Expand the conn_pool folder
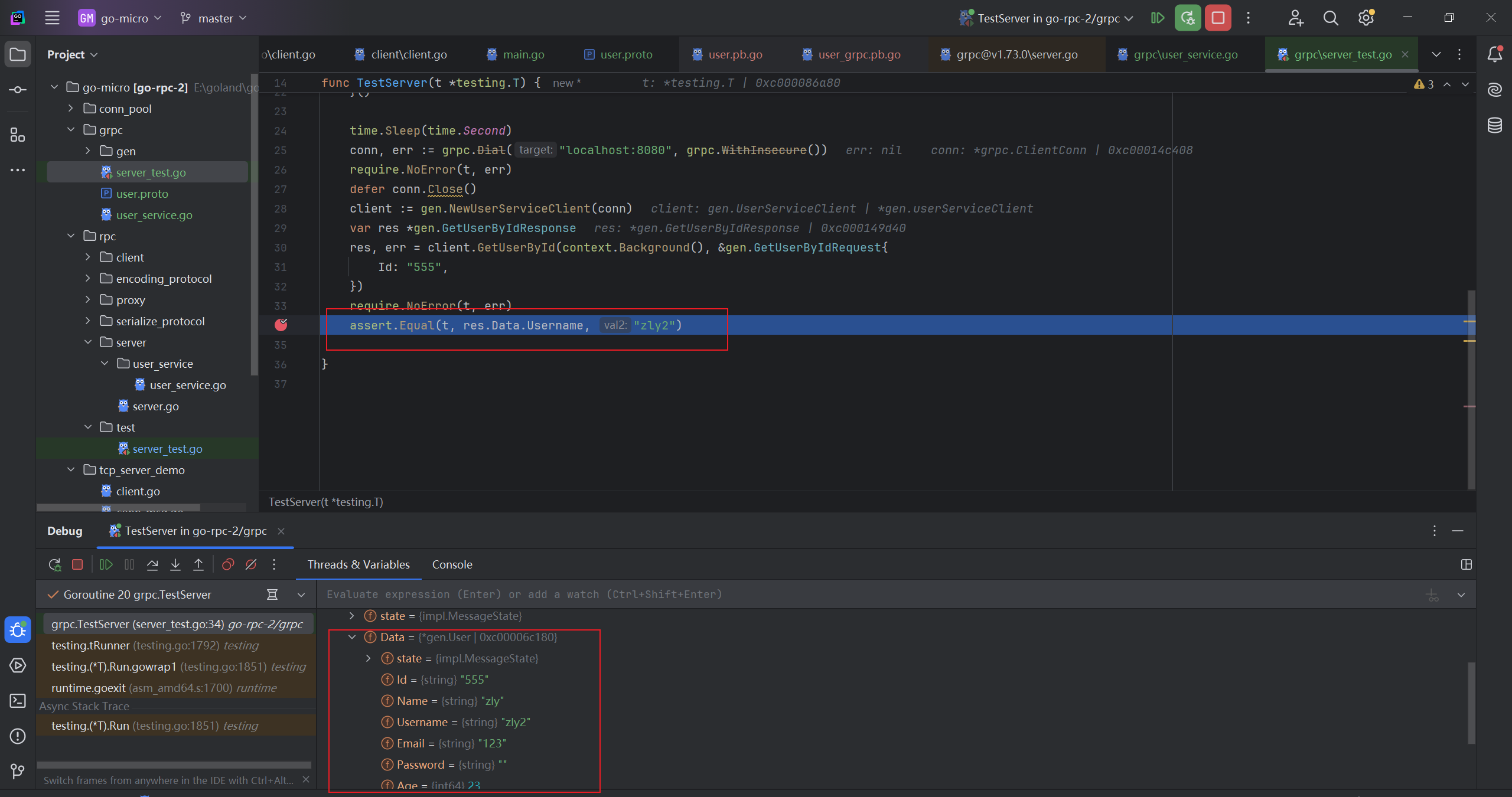The height and width of the screenshot is (797, 1512). [71, 109]
